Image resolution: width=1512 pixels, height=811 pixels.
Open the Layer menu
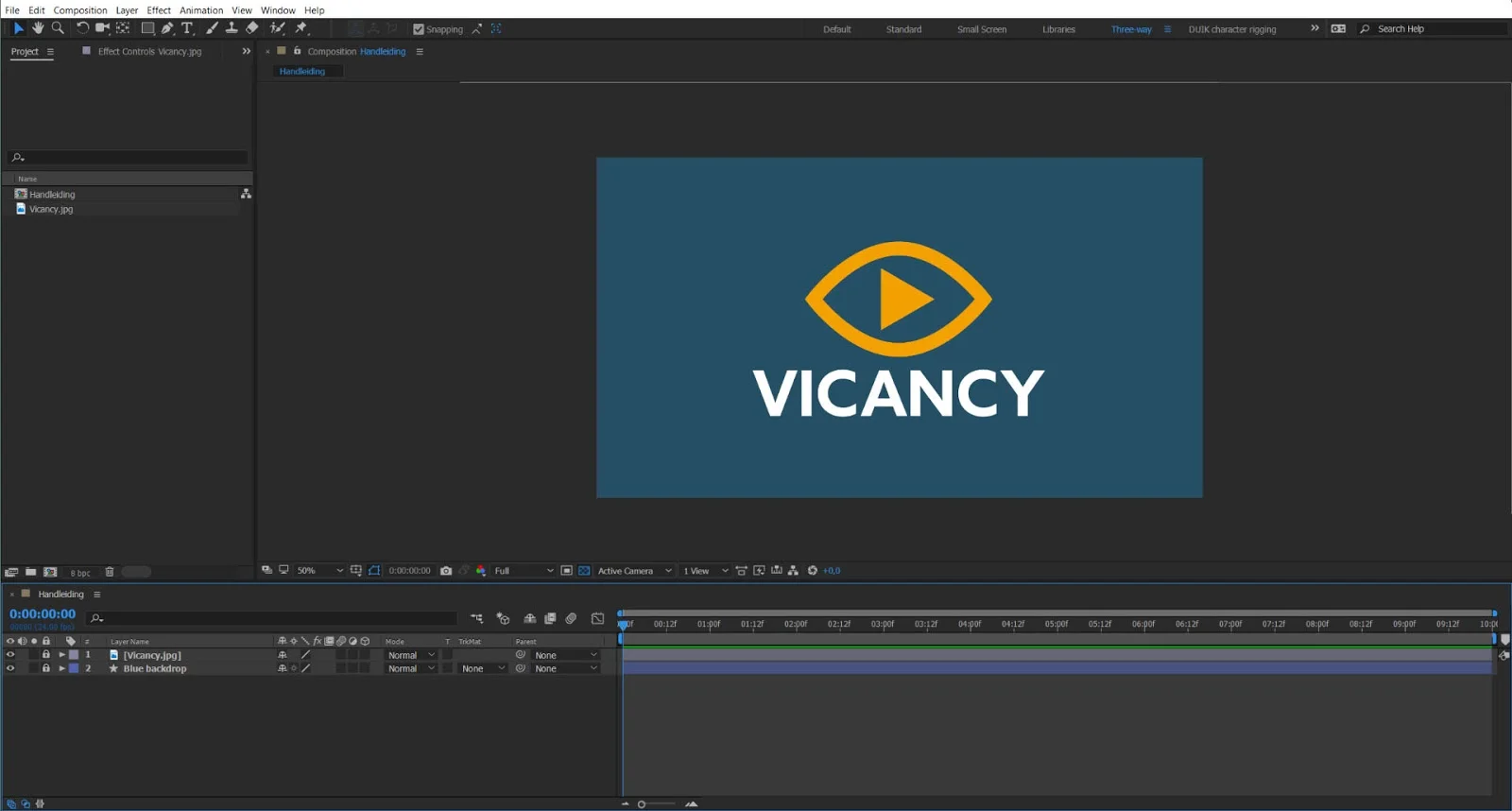coord(127,10)
